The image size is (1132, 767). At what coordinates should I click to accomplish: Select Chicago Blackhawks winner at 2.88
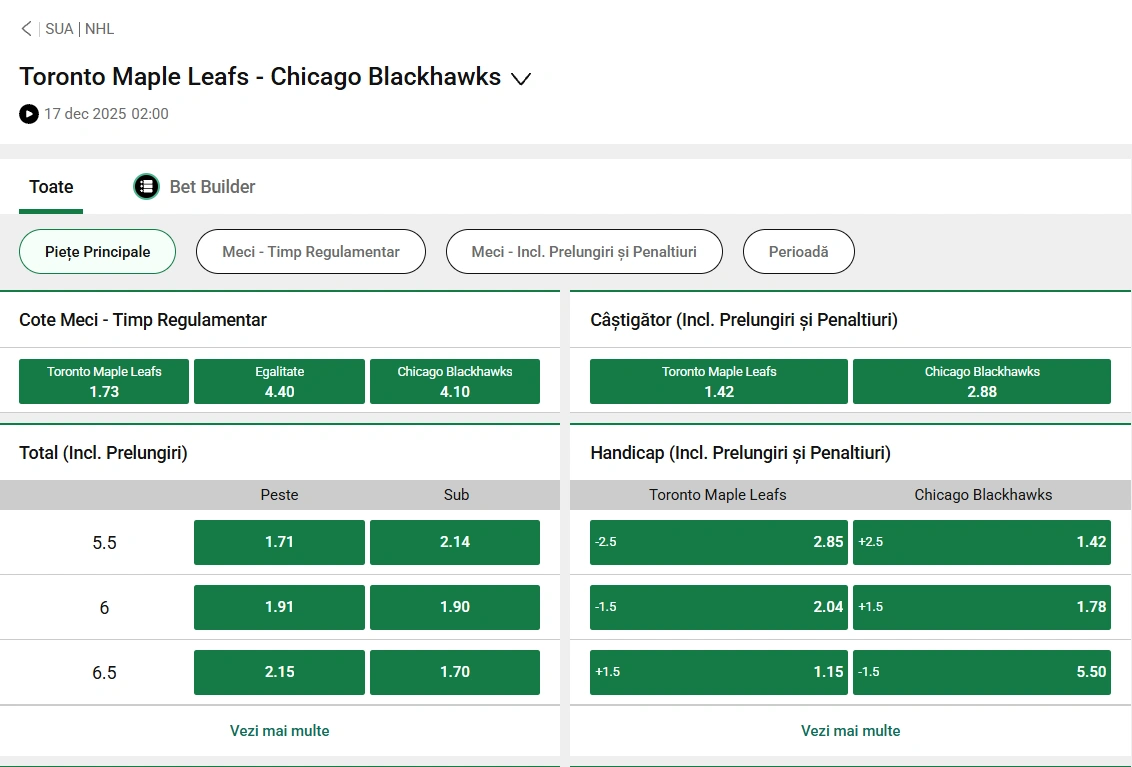point(982,381)
